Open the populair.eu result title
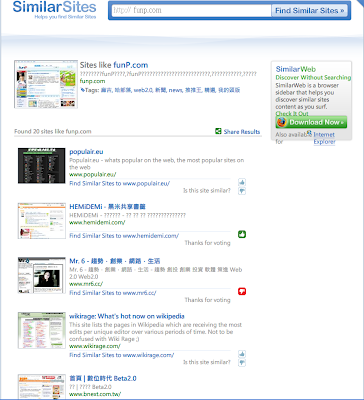This screenshot has height=400, width=364. pyautogui.click(x=86, y=152)
